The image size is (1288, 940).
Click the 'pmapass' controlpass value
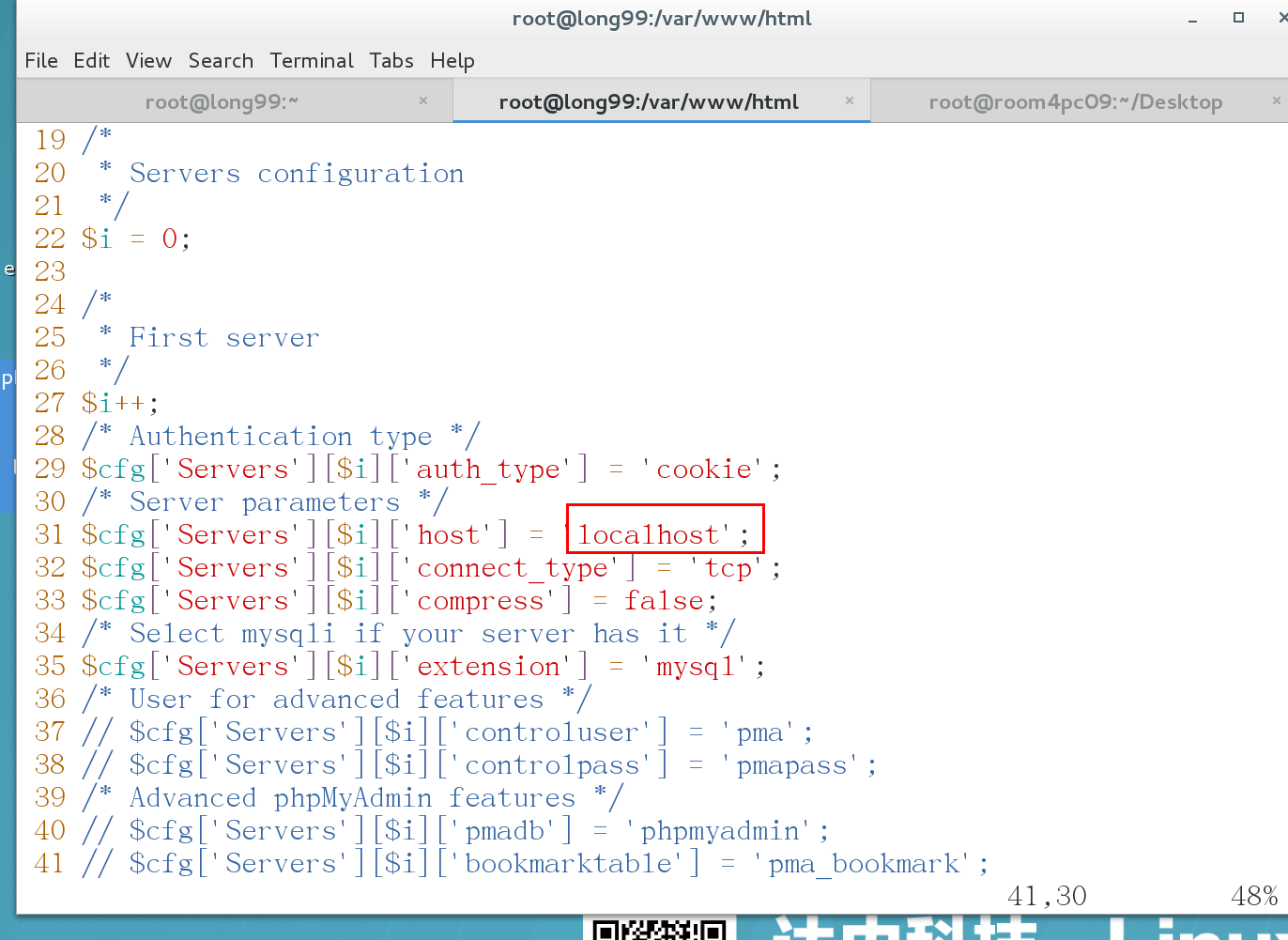(791, 765)
